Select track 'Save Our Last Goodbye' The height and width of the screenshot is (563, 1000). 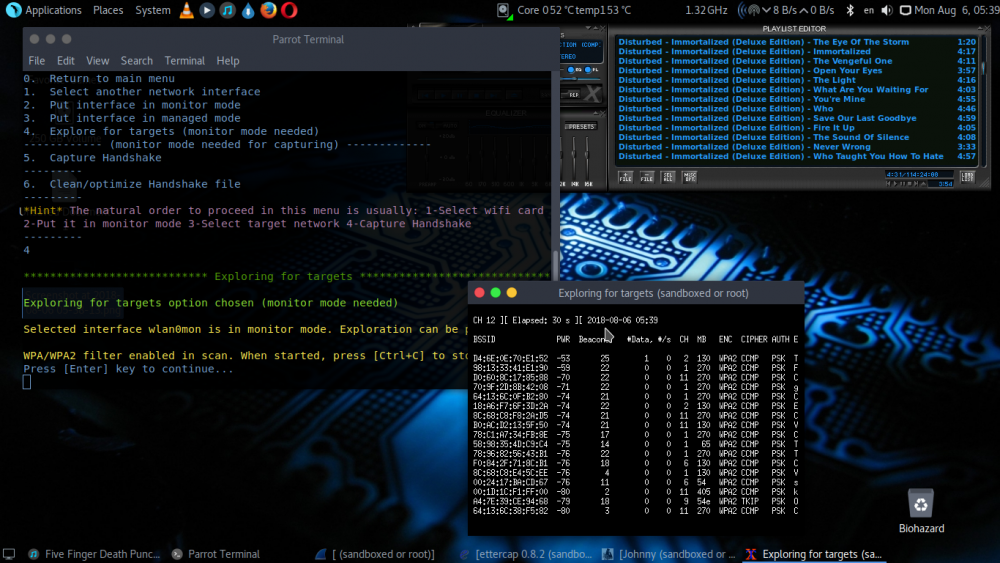[x=797, y=119]
